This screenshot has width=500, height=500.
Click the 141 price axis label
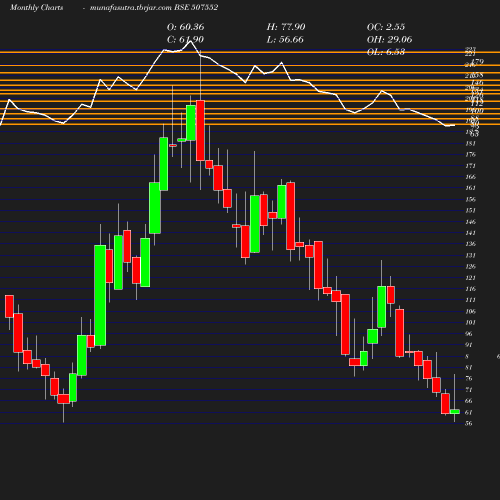[470, 233]
